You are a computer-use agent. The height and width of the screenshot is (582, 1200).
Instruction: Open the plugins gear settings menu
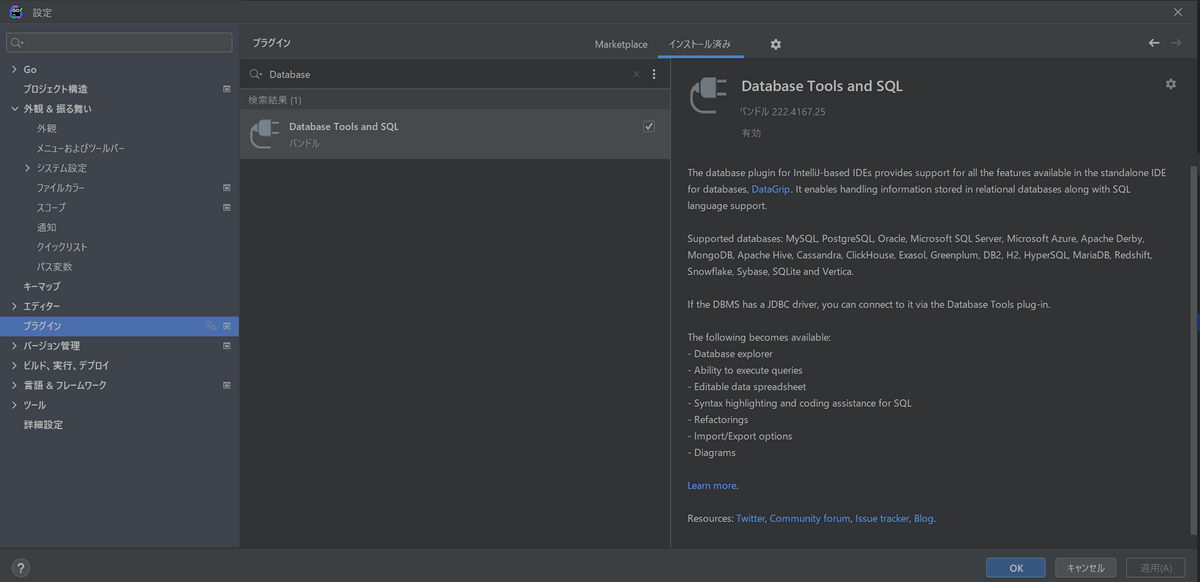tap(775, 44)
